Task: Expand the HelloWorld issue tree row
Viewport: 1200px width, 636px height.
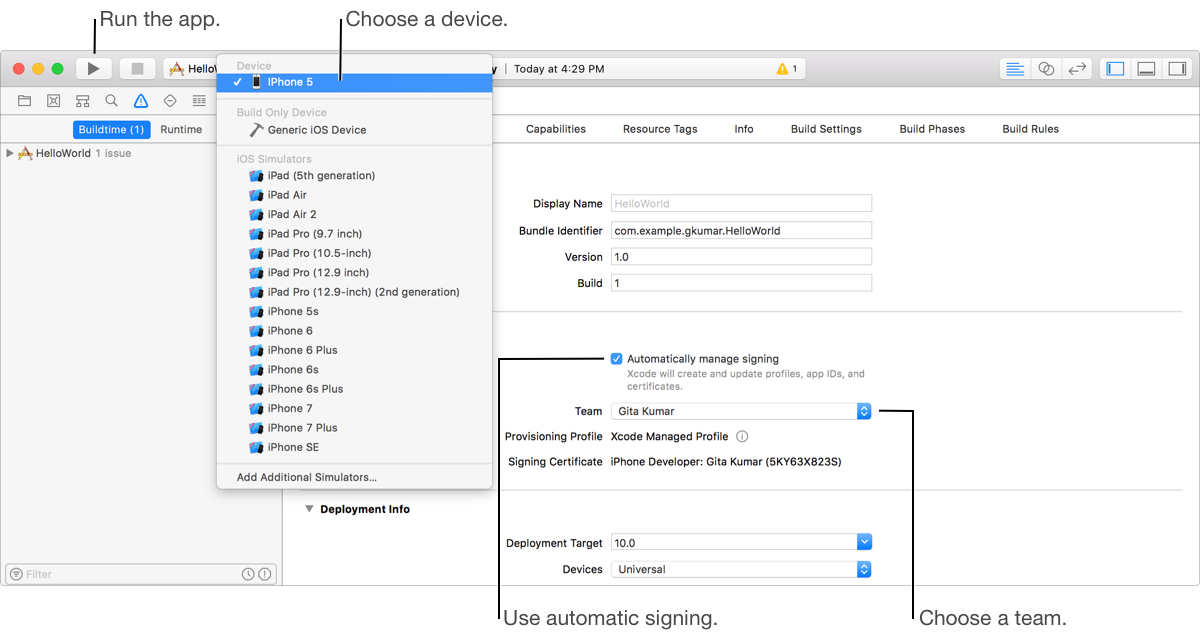Action: 10,153
